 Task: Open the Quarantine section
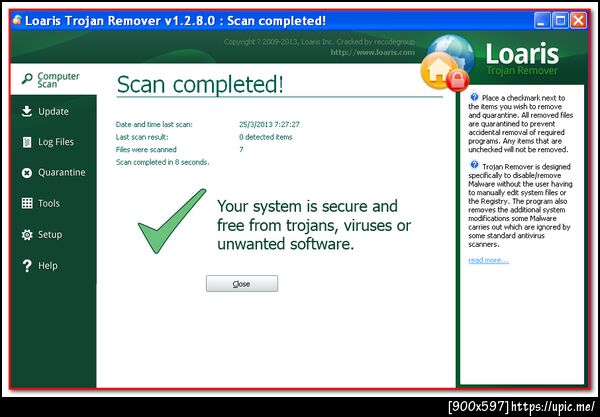click(x=53, y=173)
